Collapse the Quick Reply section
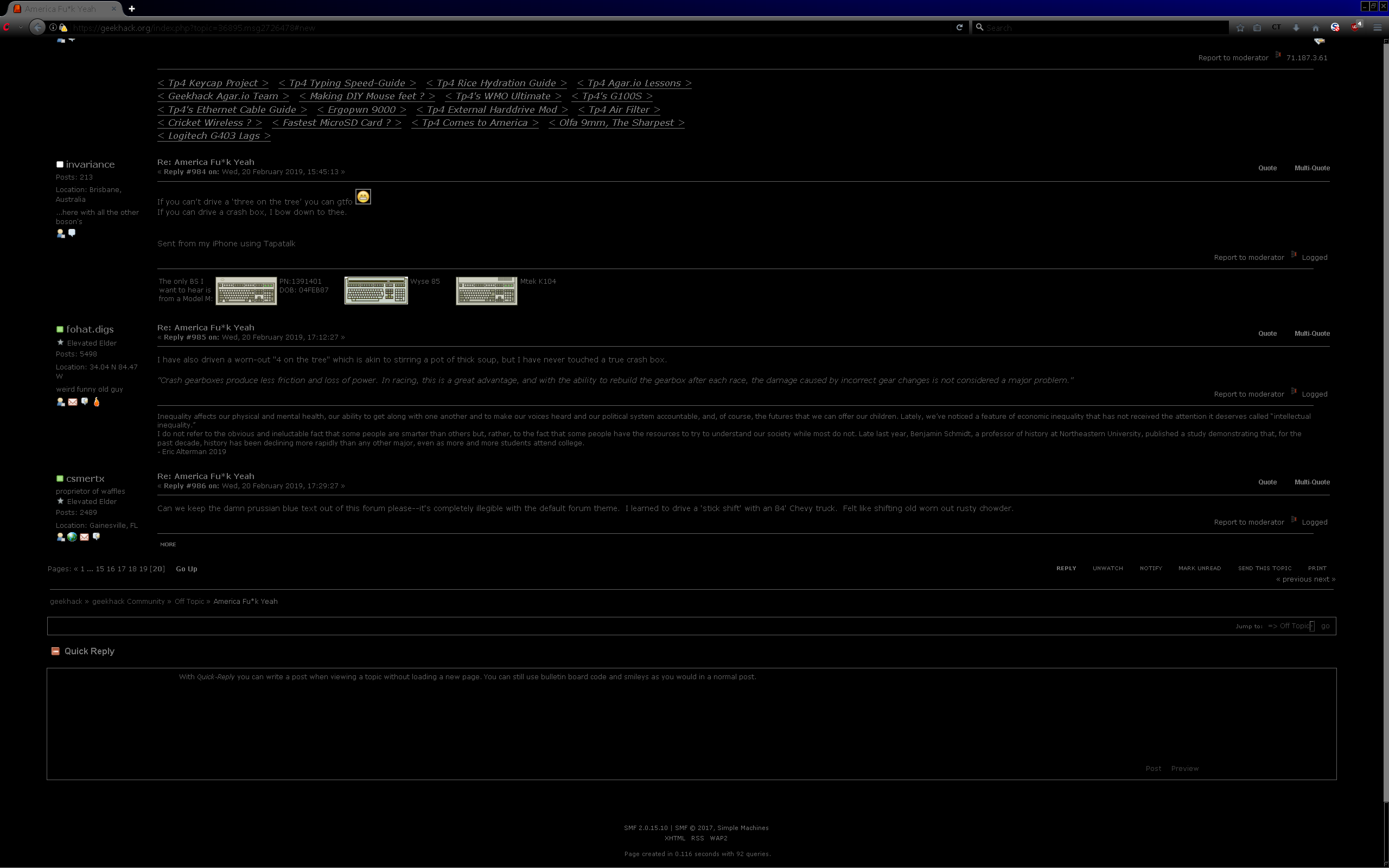The image size is (1389, 868). (55, 651)
